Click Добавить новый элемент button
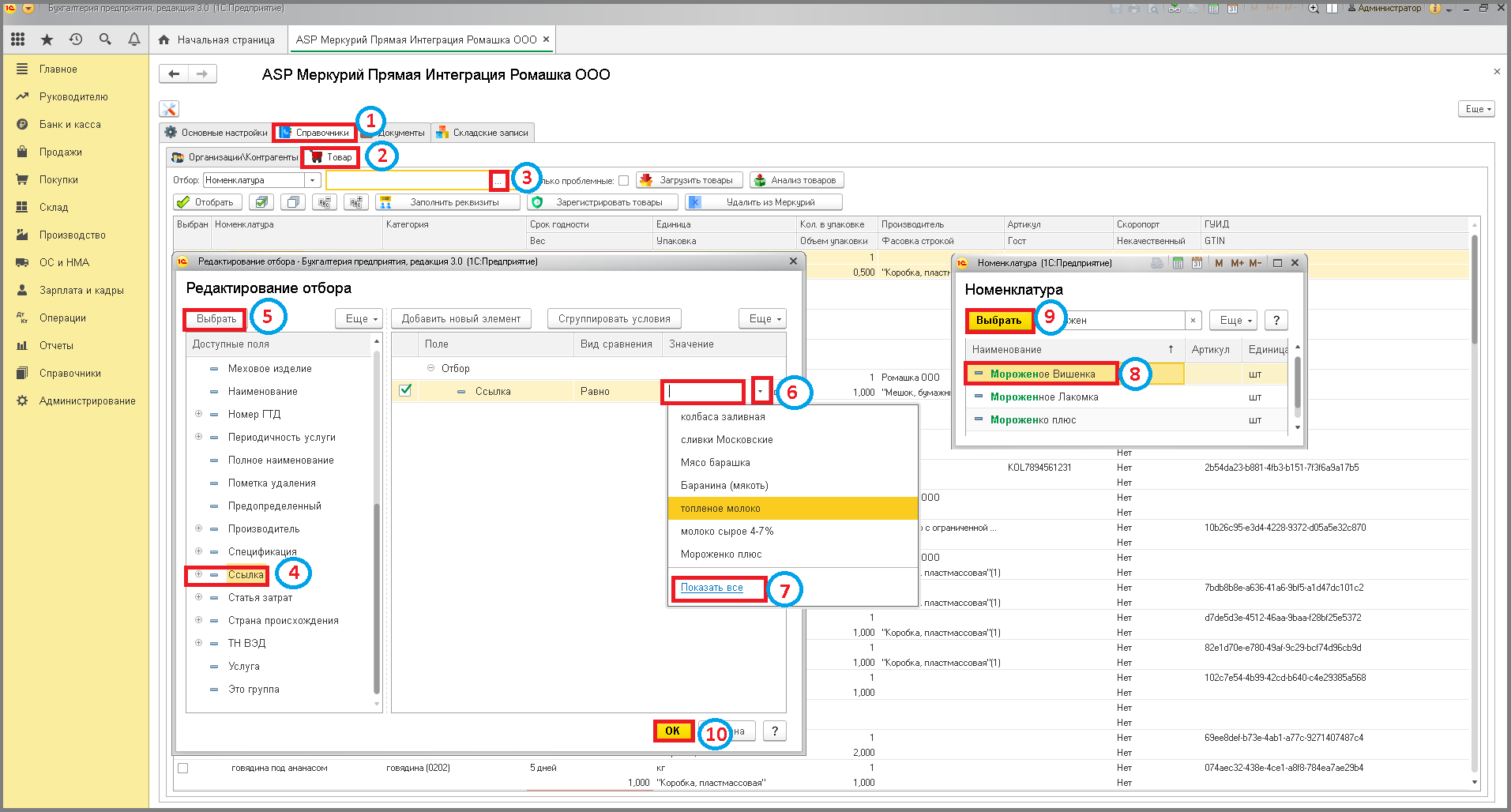1511x812 pixels. [x=461, y=318]
